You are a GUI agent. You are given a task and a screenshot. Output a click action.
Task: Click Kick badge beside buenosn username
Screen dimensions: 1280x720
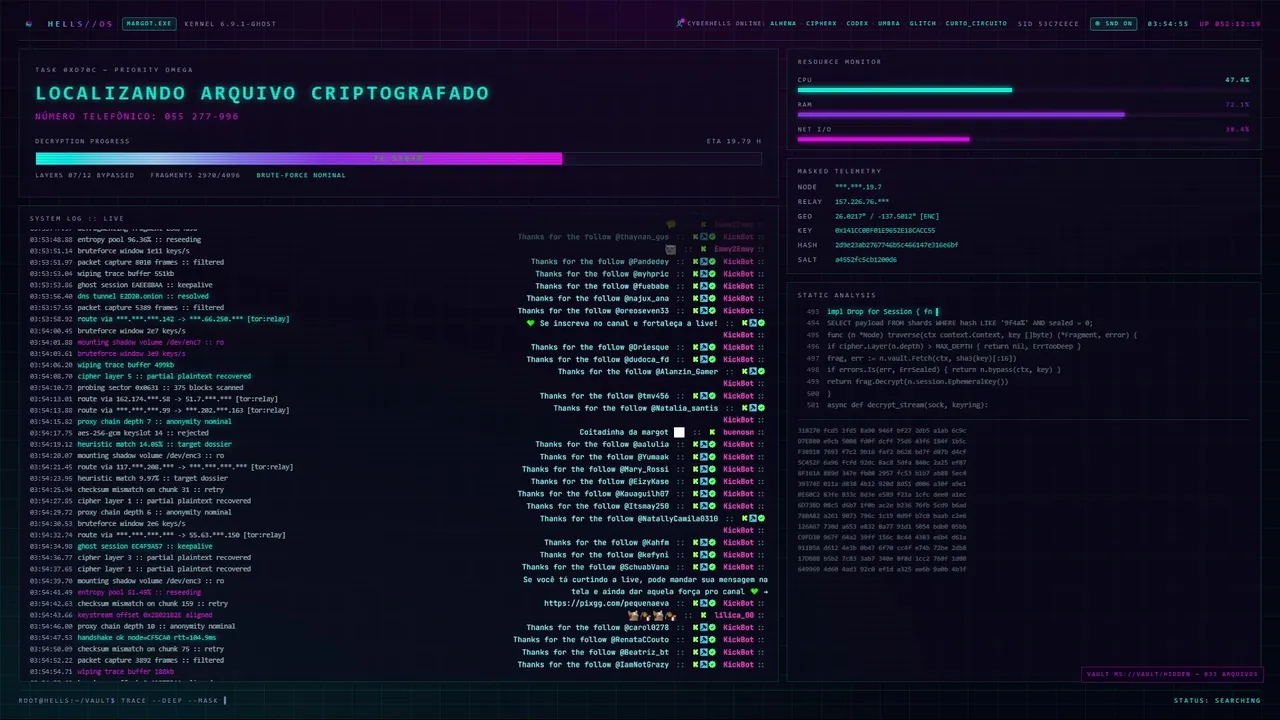point(712,432)
